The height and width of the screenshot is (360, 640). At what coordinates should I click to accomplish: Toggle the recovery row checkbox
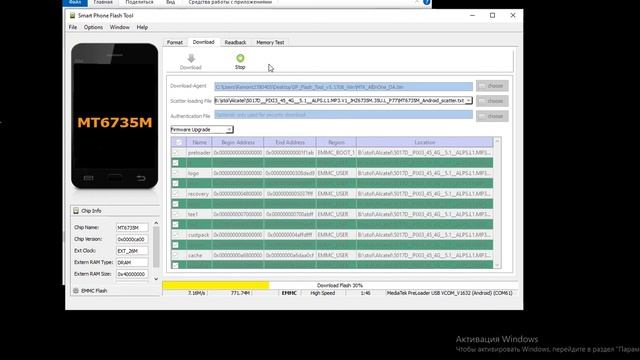coord(176,193)
